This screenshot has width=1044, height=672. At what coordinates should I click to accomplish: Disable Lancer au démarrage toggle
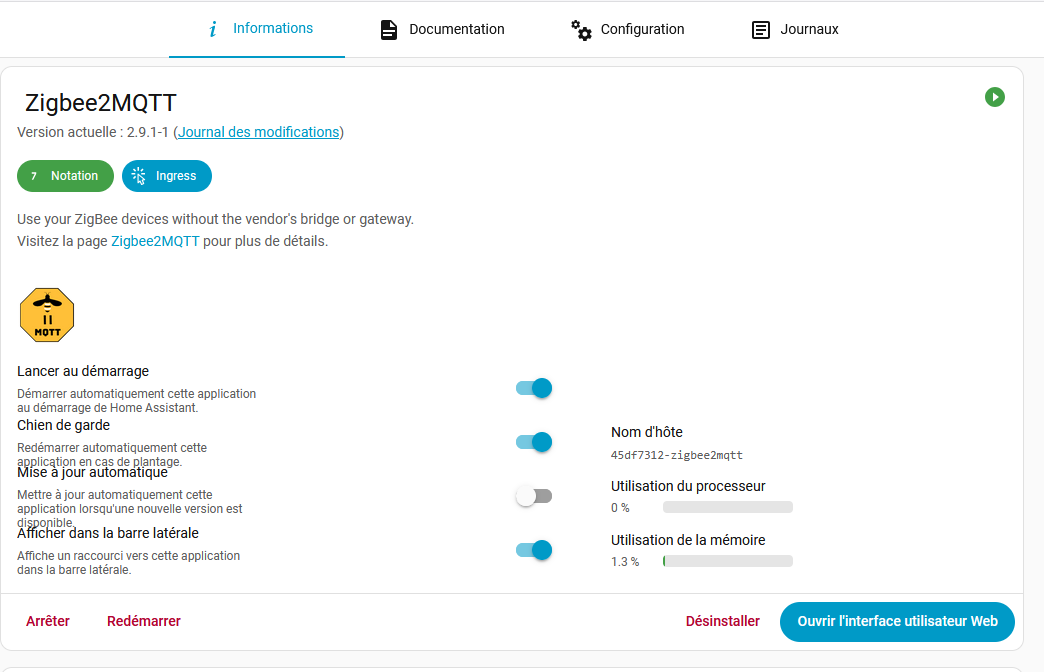click(534, 388)
